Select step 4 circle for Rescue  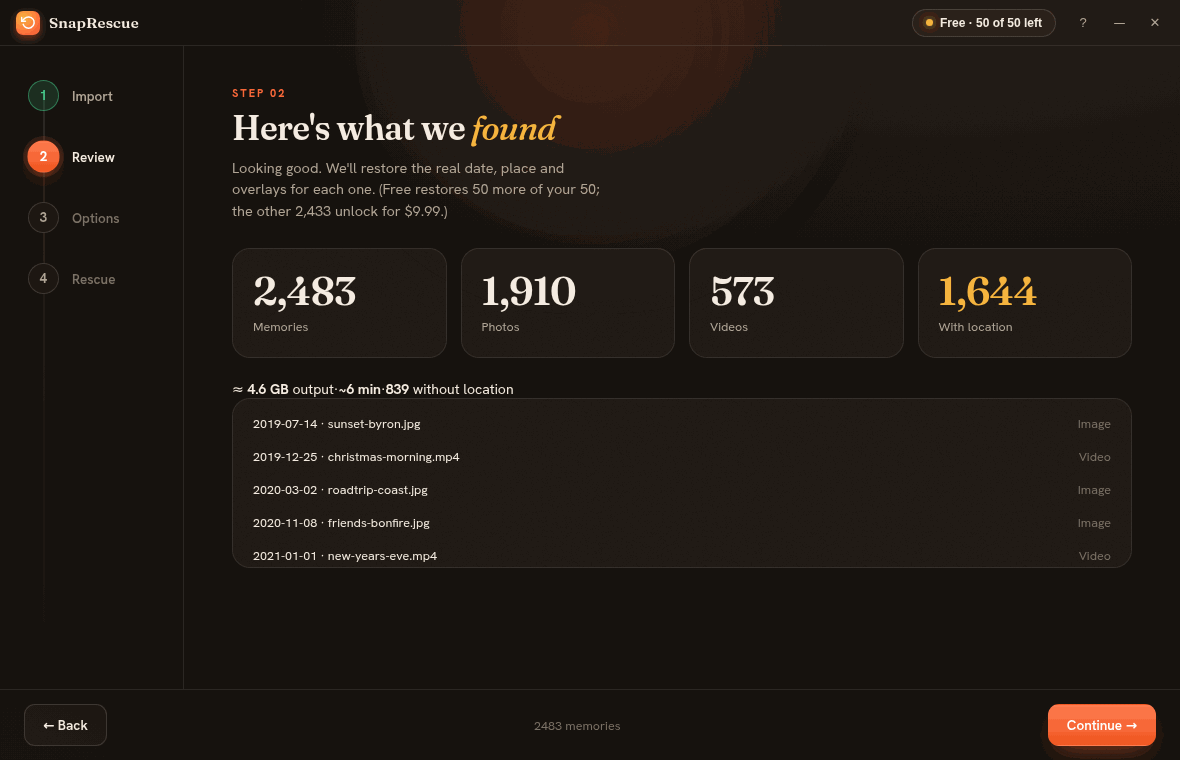(44, 278)
